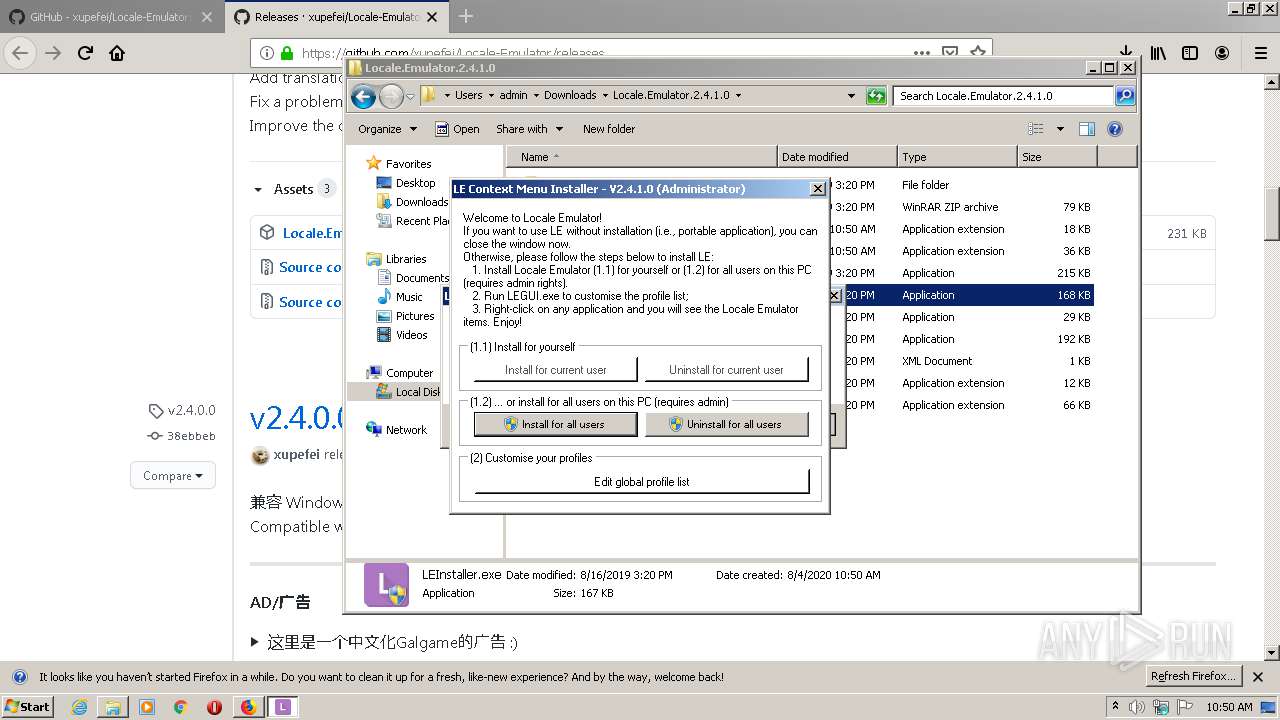
Task: Click 38ebbeb commit link
Action: pos(182,436)
